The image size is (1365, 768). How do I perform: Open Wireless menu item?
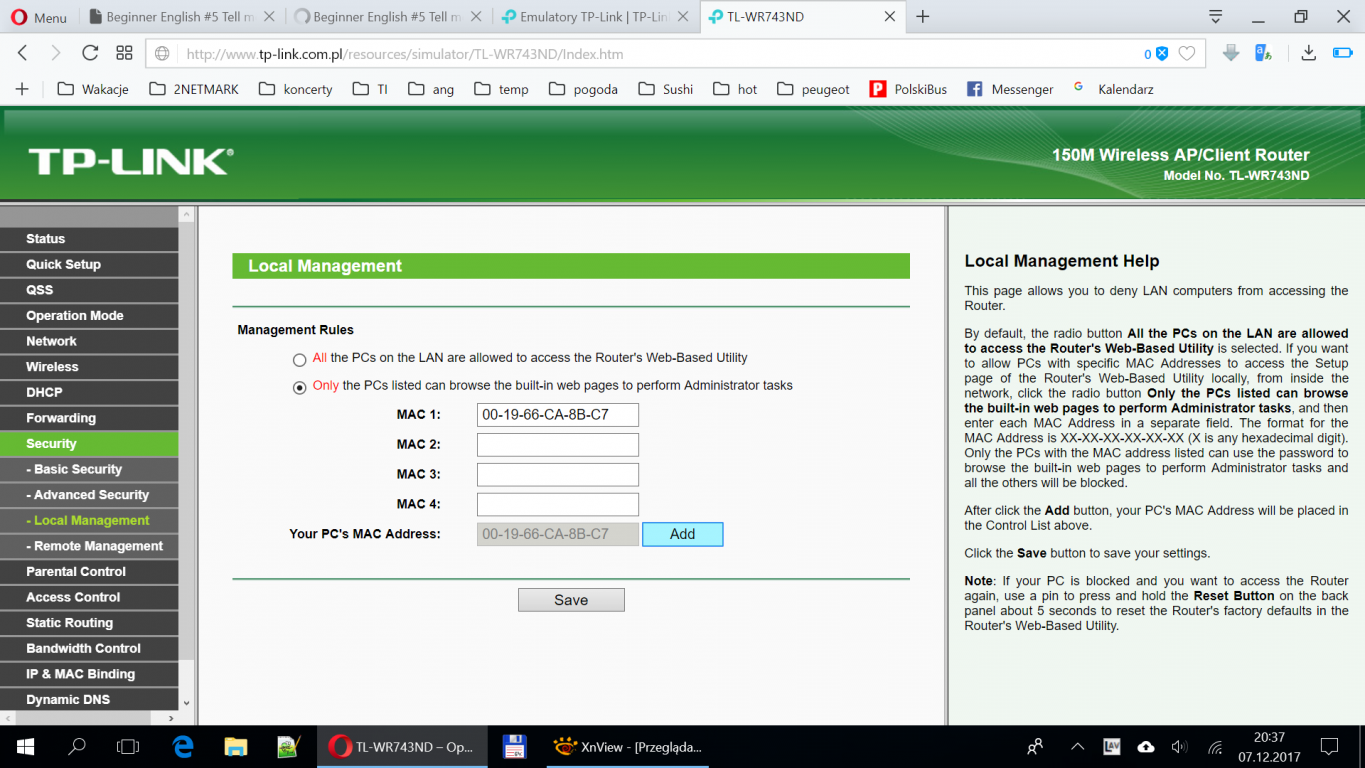tap(89, 367)
